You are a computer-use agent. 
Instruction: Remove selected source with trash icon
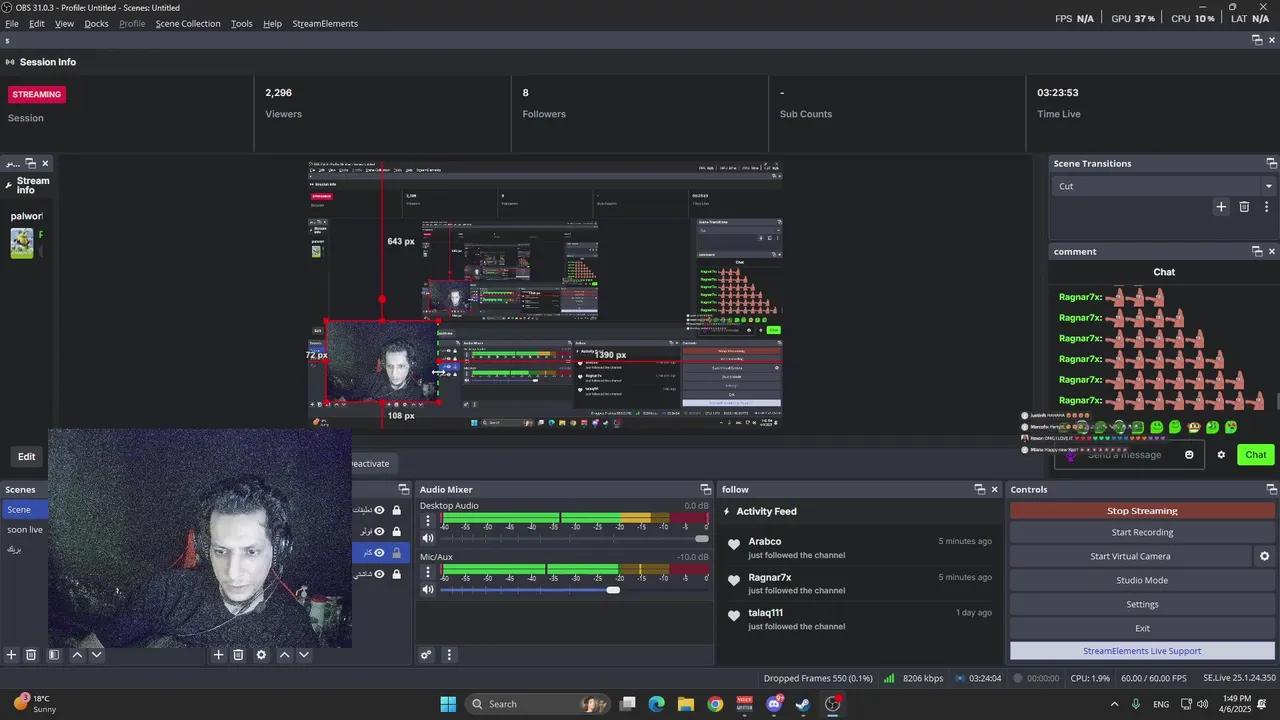point(238,655)
